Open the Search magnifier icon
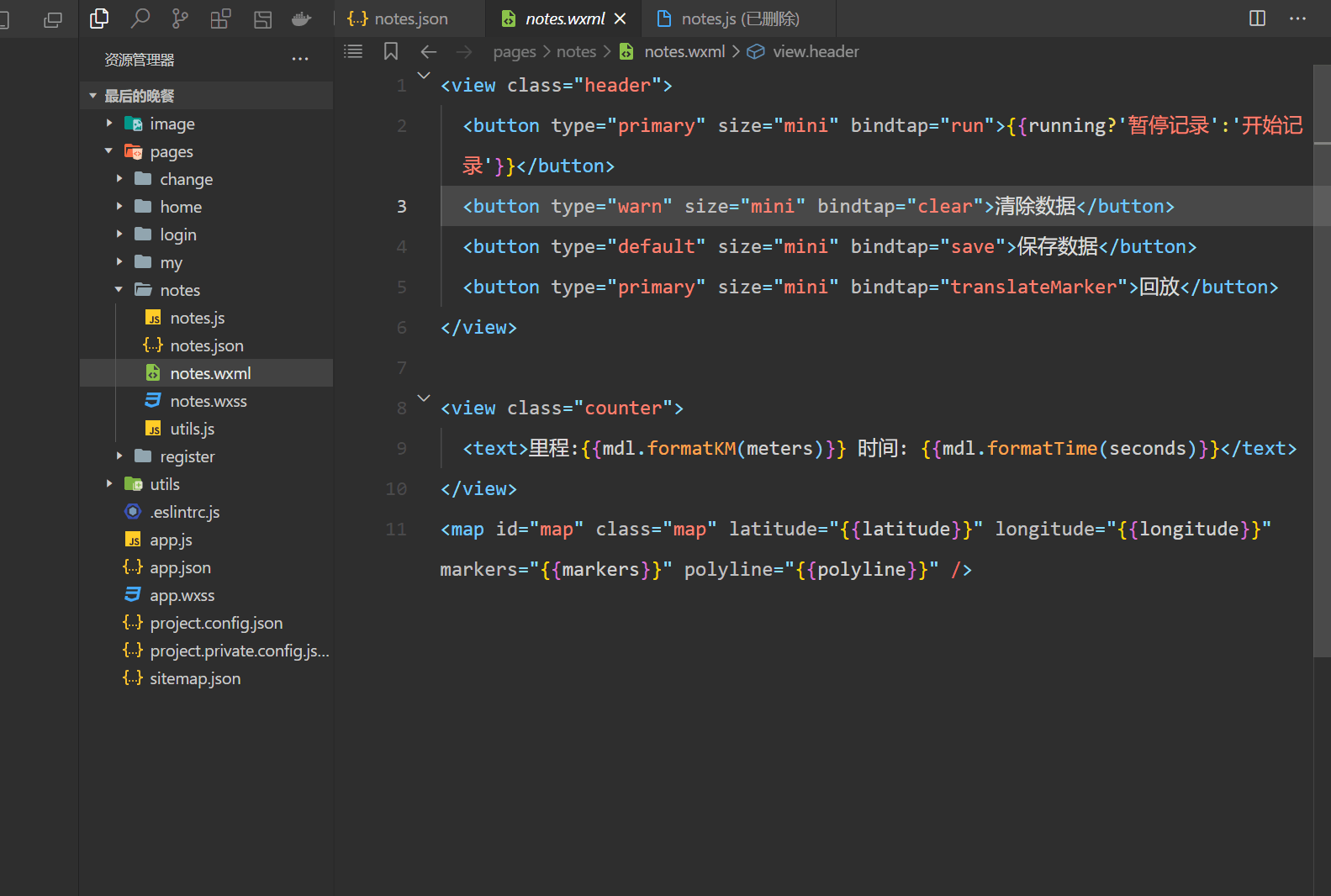This screenshot has width=1331, height=896. [140, 18]
